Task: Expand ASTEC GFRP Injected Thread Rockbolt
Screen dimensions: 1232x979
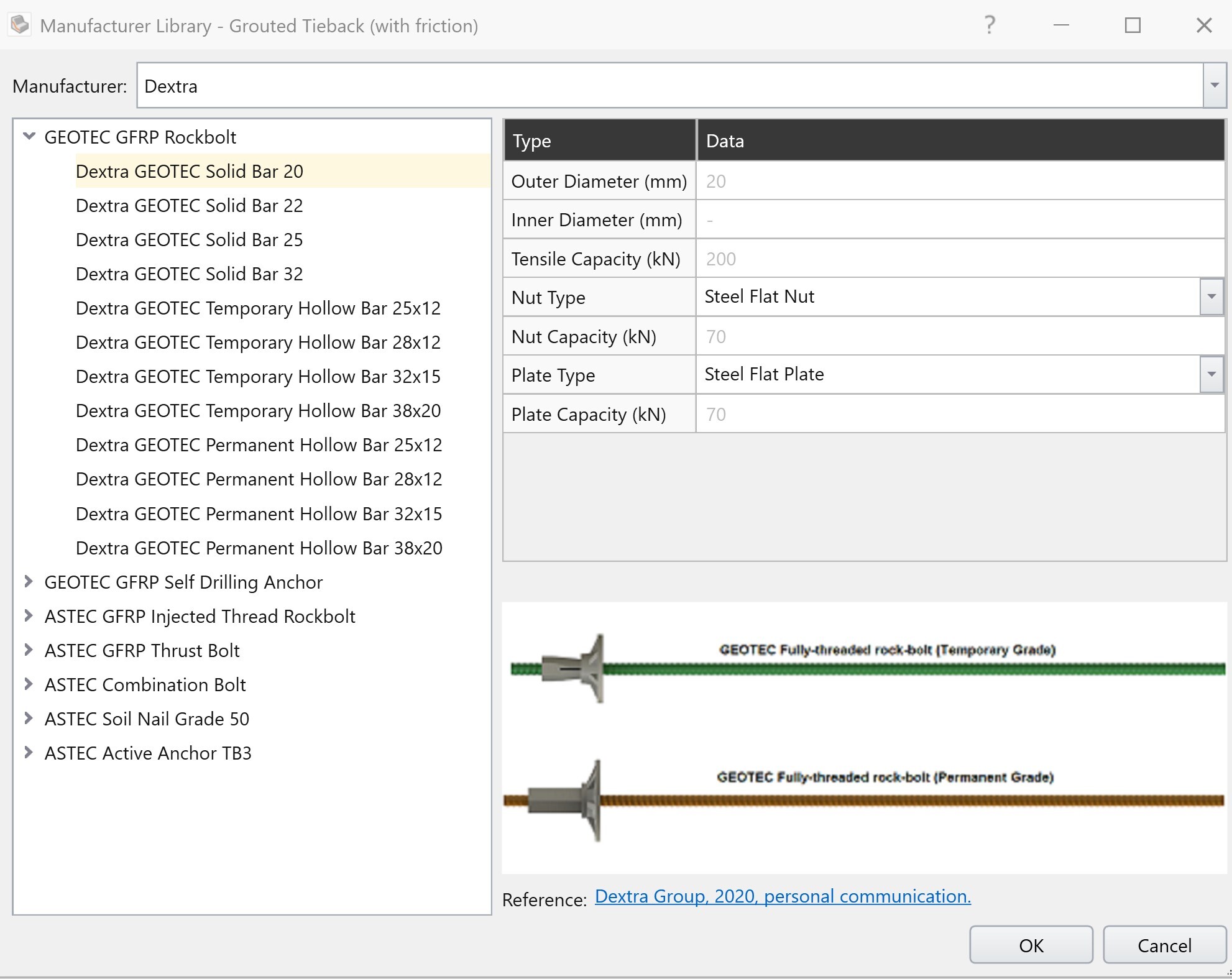Action: pyautogui.click(x=29, y=616)
